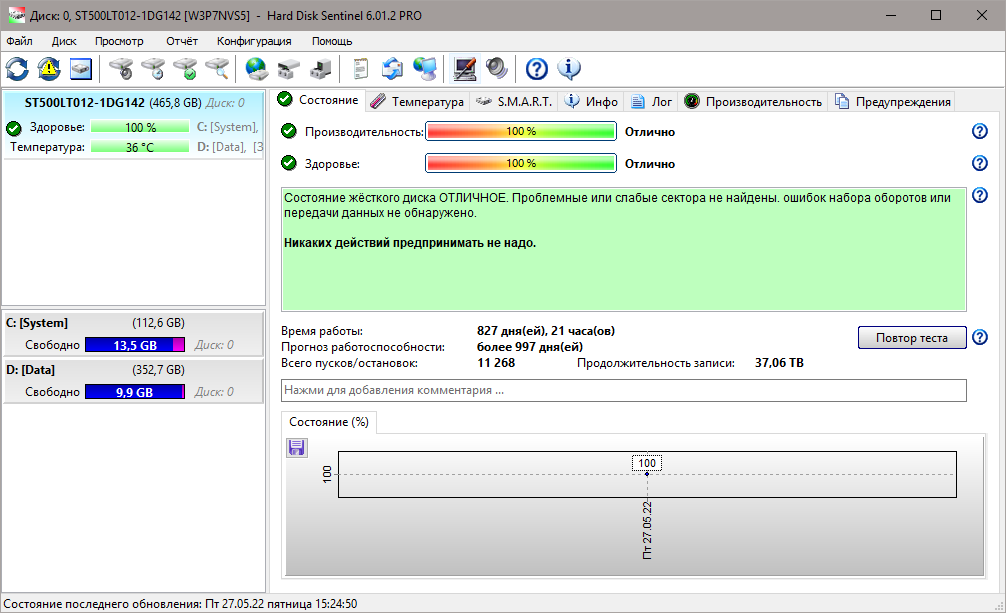1006x613 pixels.
Task: Click the disk with magnifier toolbar icon
Action: point(217,69)
